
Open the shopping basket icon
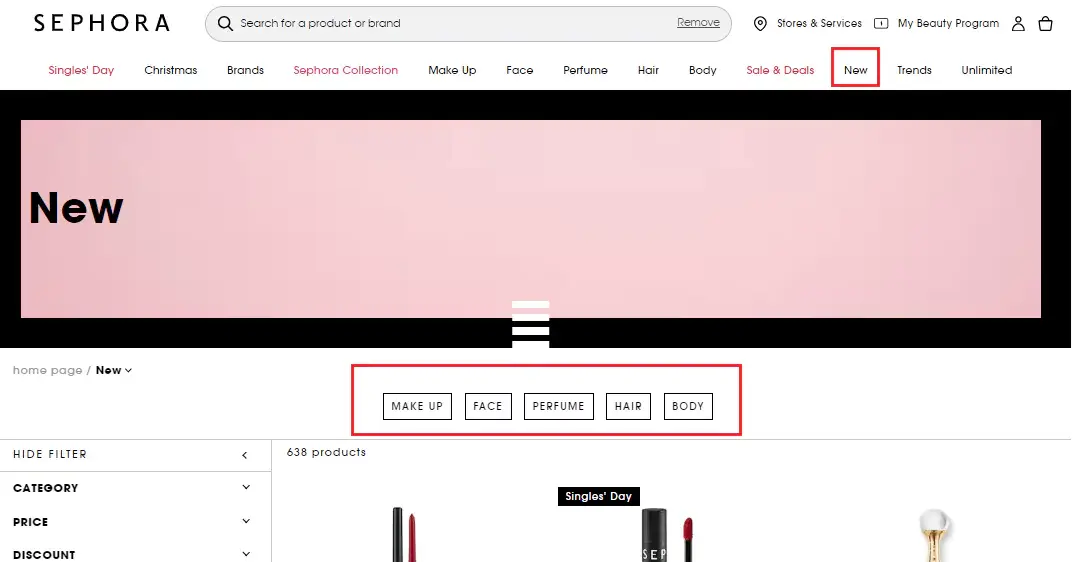coord(1045,23)
